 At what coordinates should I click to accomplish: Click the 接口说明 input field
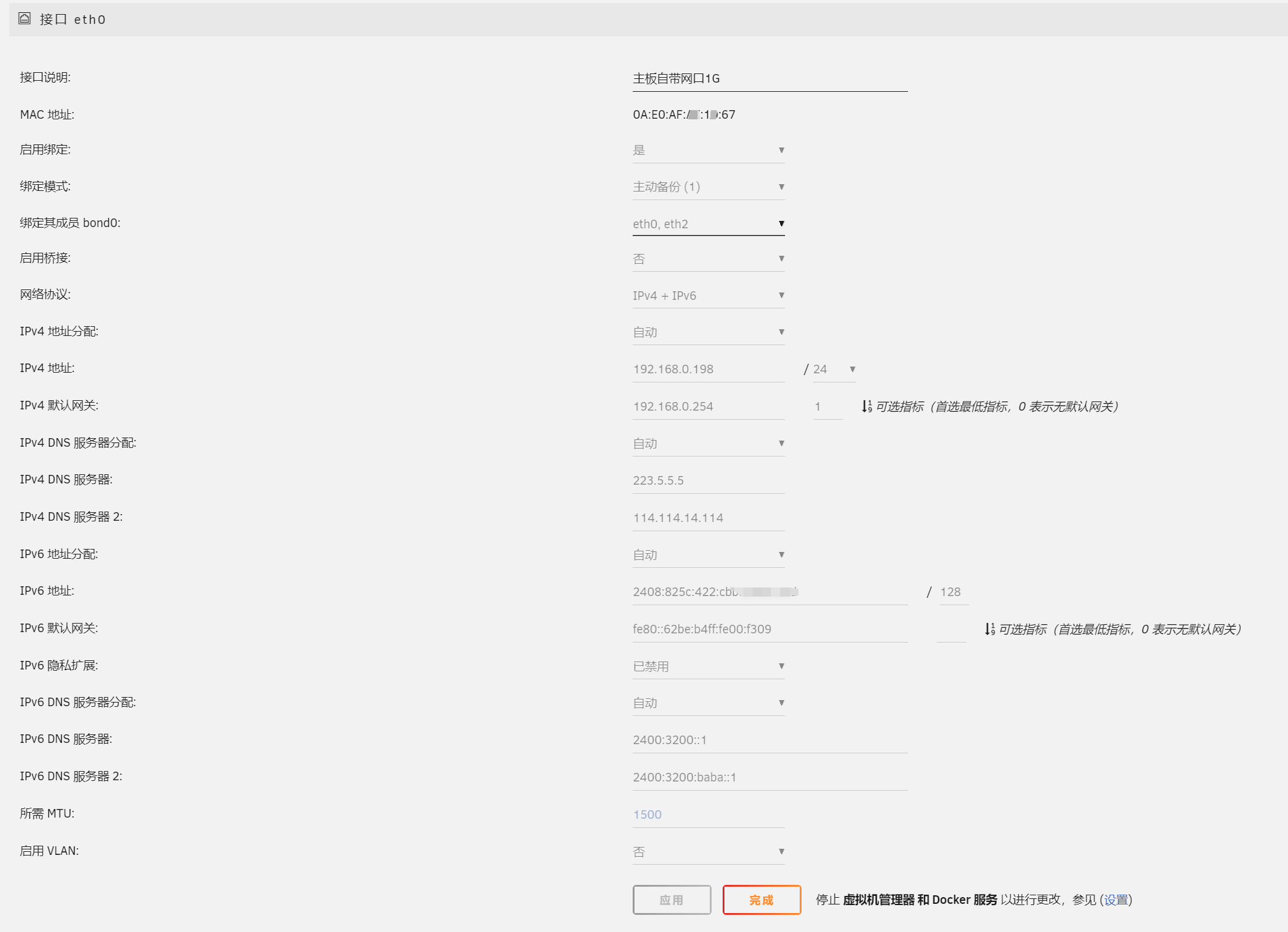[x=770, y=78]
